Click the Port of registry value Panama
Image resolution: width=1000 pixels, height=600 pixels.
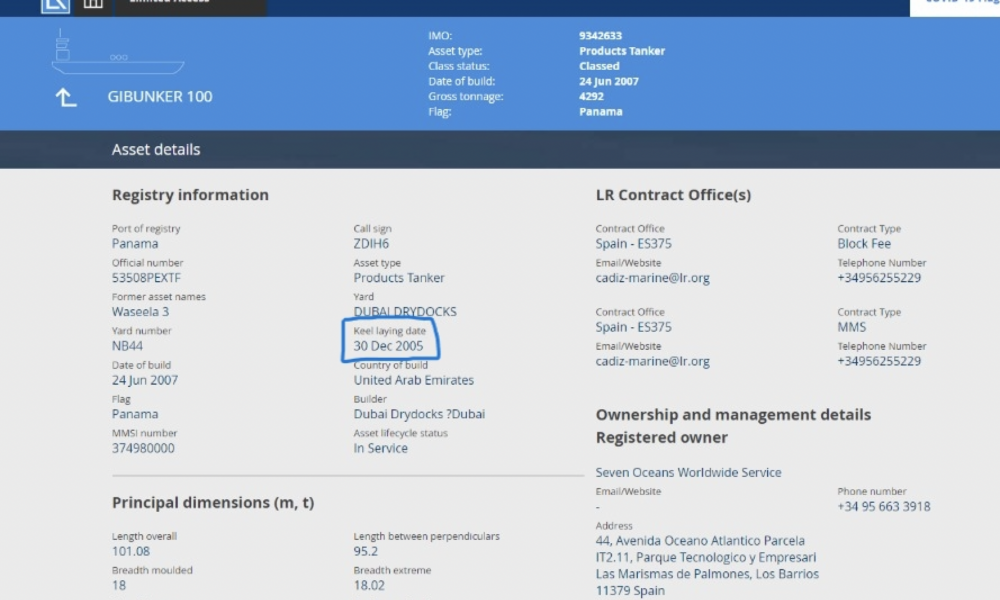click(x=135, y=244)
